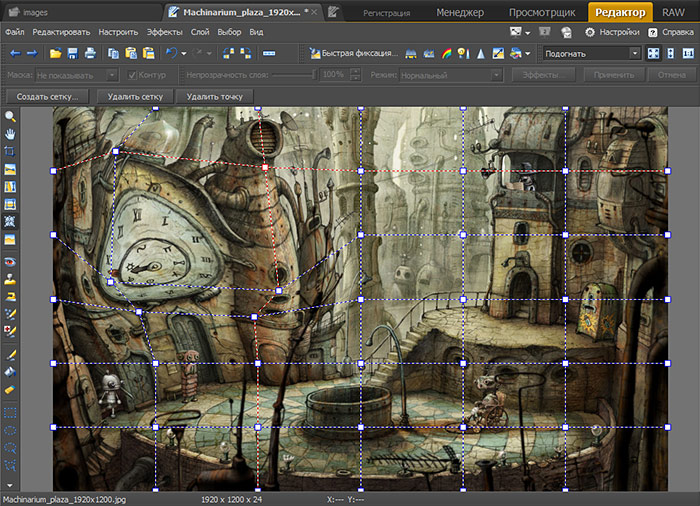
Task: Open Настройки settings gear
Action: click(x=614, y=32)
